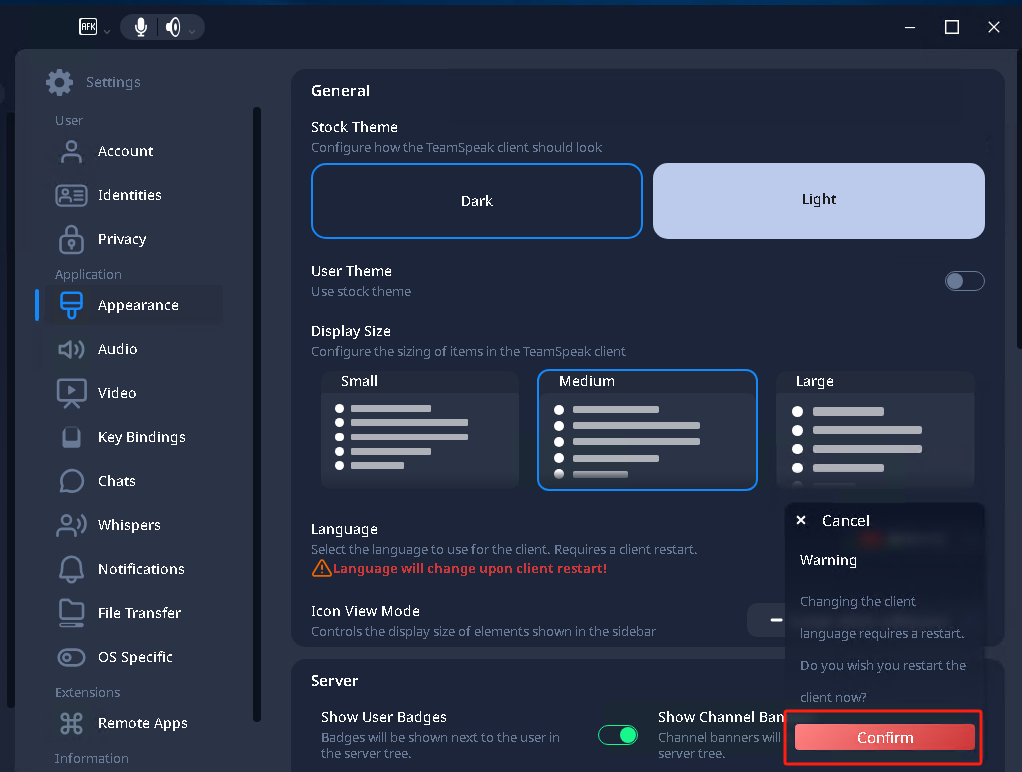Go to File Transfer settings
This screenshot has width=1022, height=772.
coord(139,613)
